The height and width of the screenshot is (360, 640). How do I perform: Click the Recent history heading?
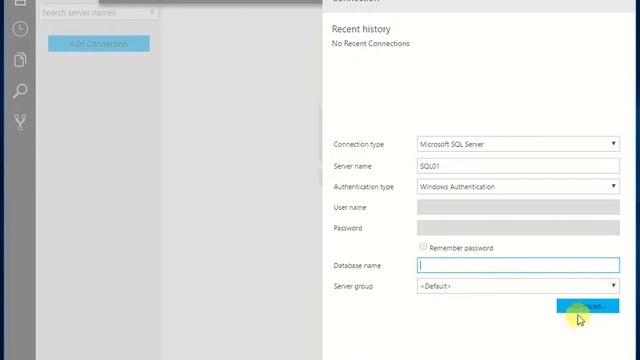[x=361, y=29]
